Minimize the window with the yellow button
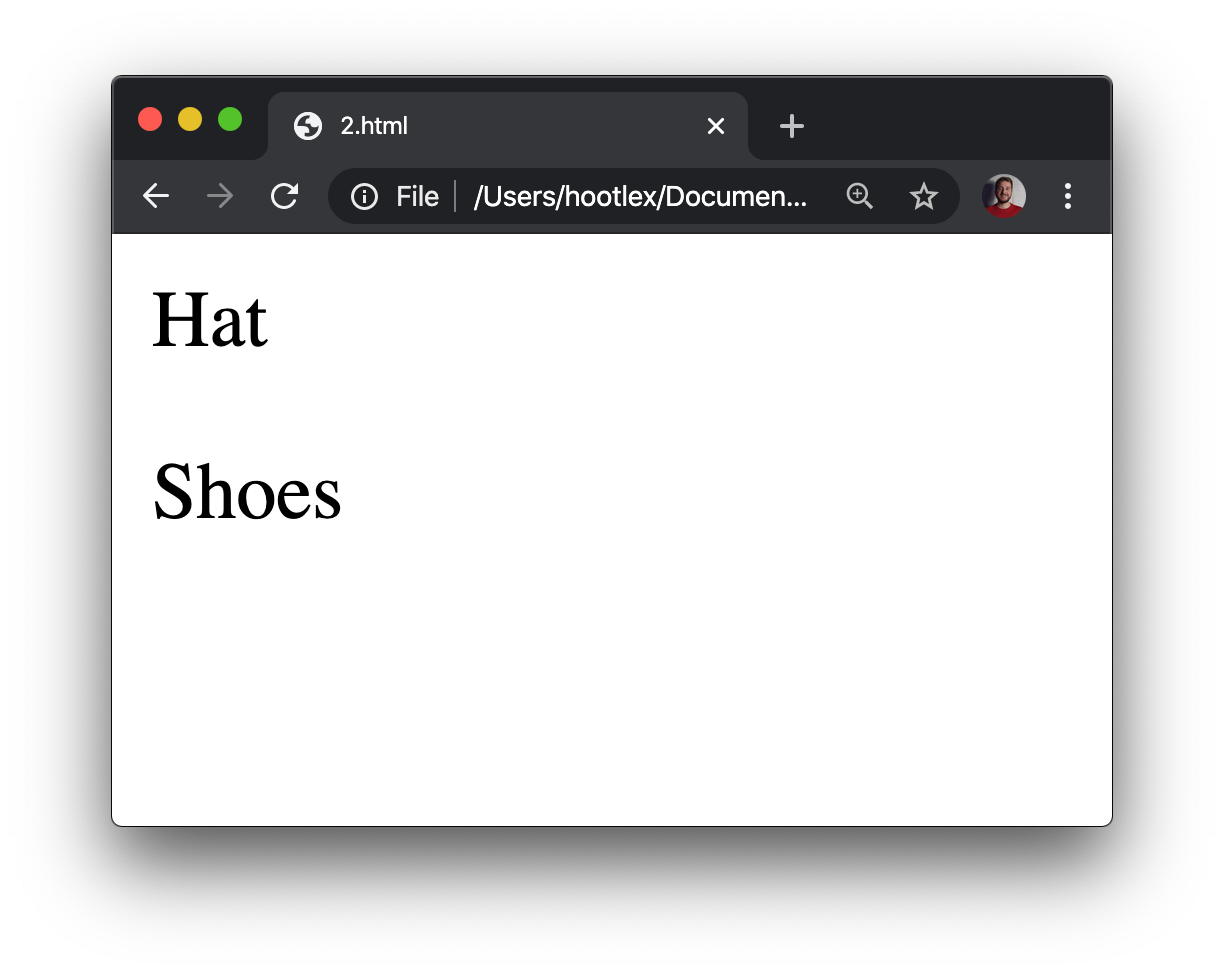This screenshot has width=1224, height=974. pyautogui.click(x=190, y=119)
